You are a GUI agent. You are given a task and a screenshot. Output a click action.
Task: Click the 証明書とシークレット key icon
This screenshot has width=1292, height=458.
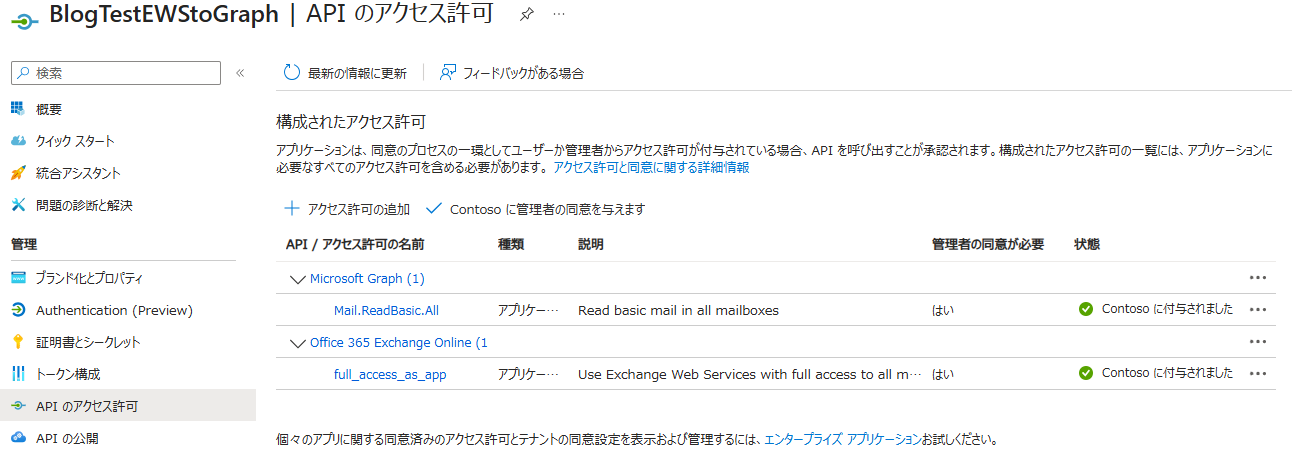[18, 342]
